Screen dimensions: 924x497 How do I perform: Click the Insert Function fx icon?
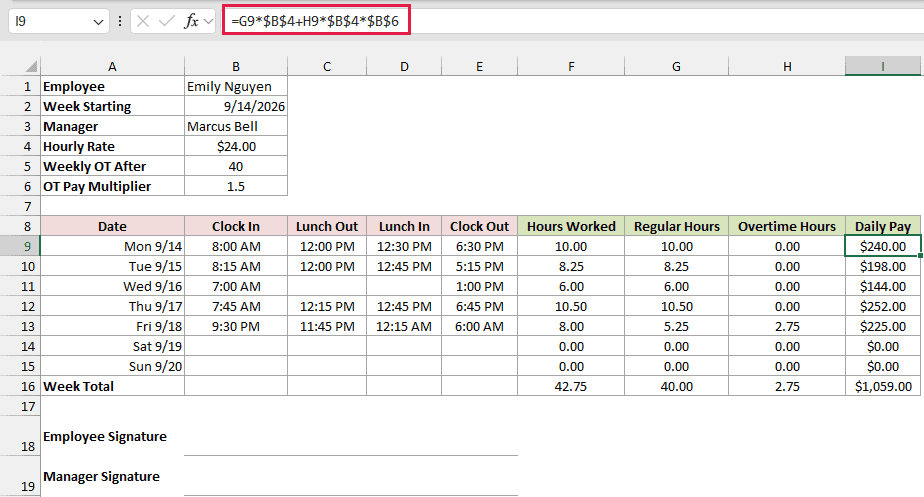pos(191,21)
